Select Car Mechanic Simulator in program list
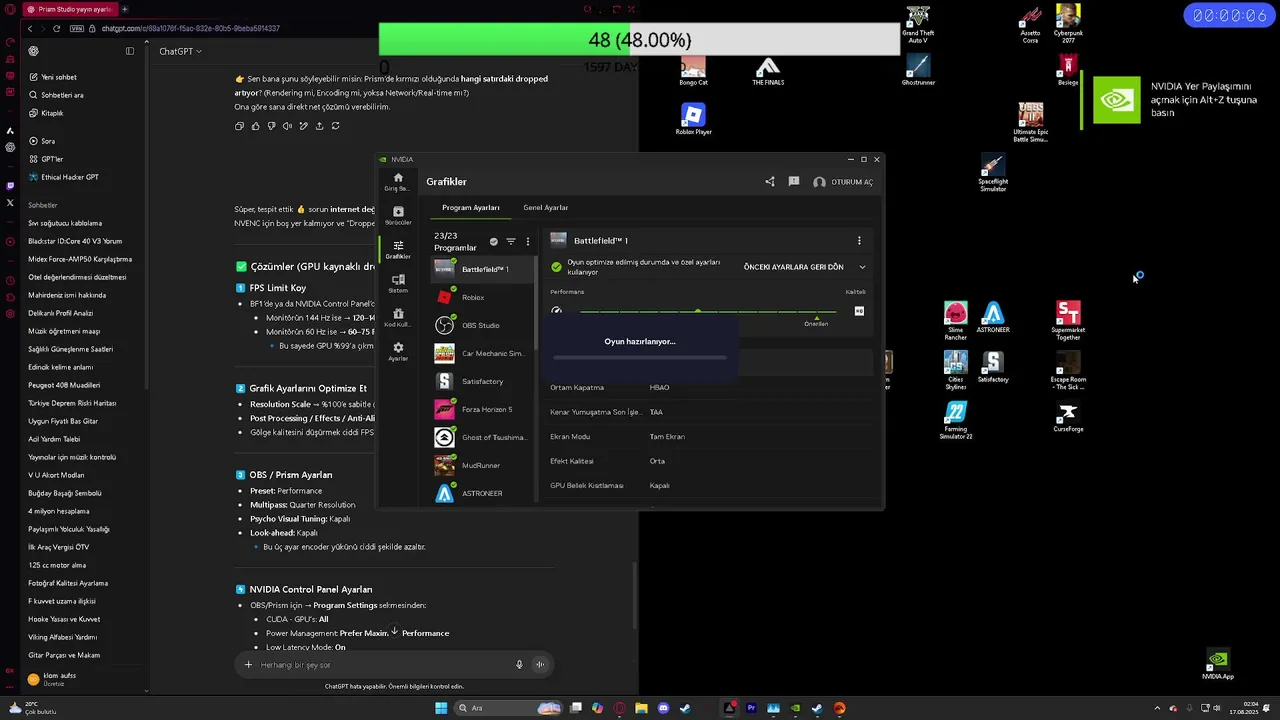1280x720 pixels. pyautogui.click(x=483, y=353)
